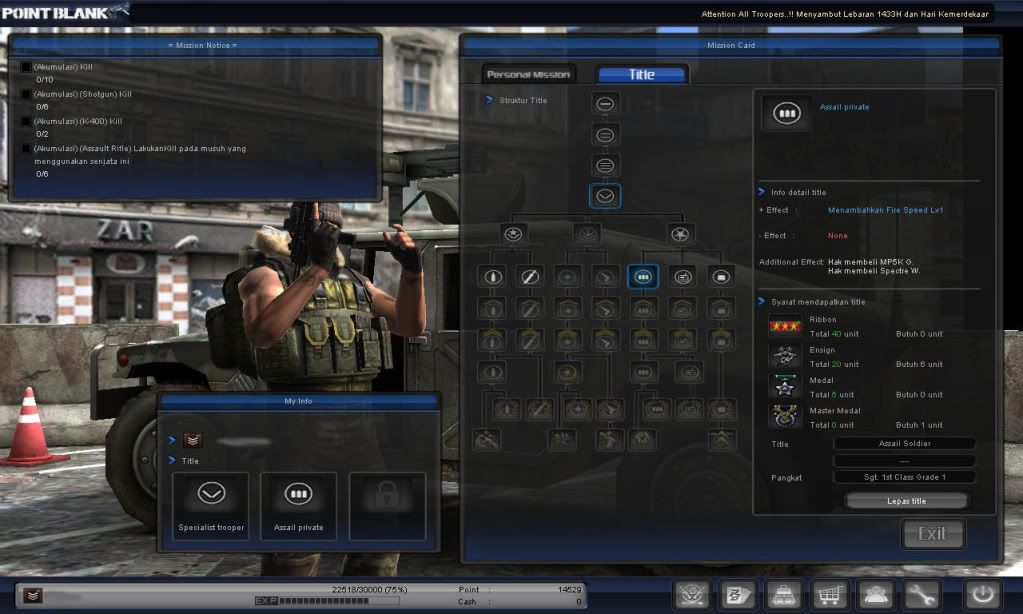The image size is (1023, 614).
Task: Select the Assail private slot in My Info
Action: [x=299, y=506]
